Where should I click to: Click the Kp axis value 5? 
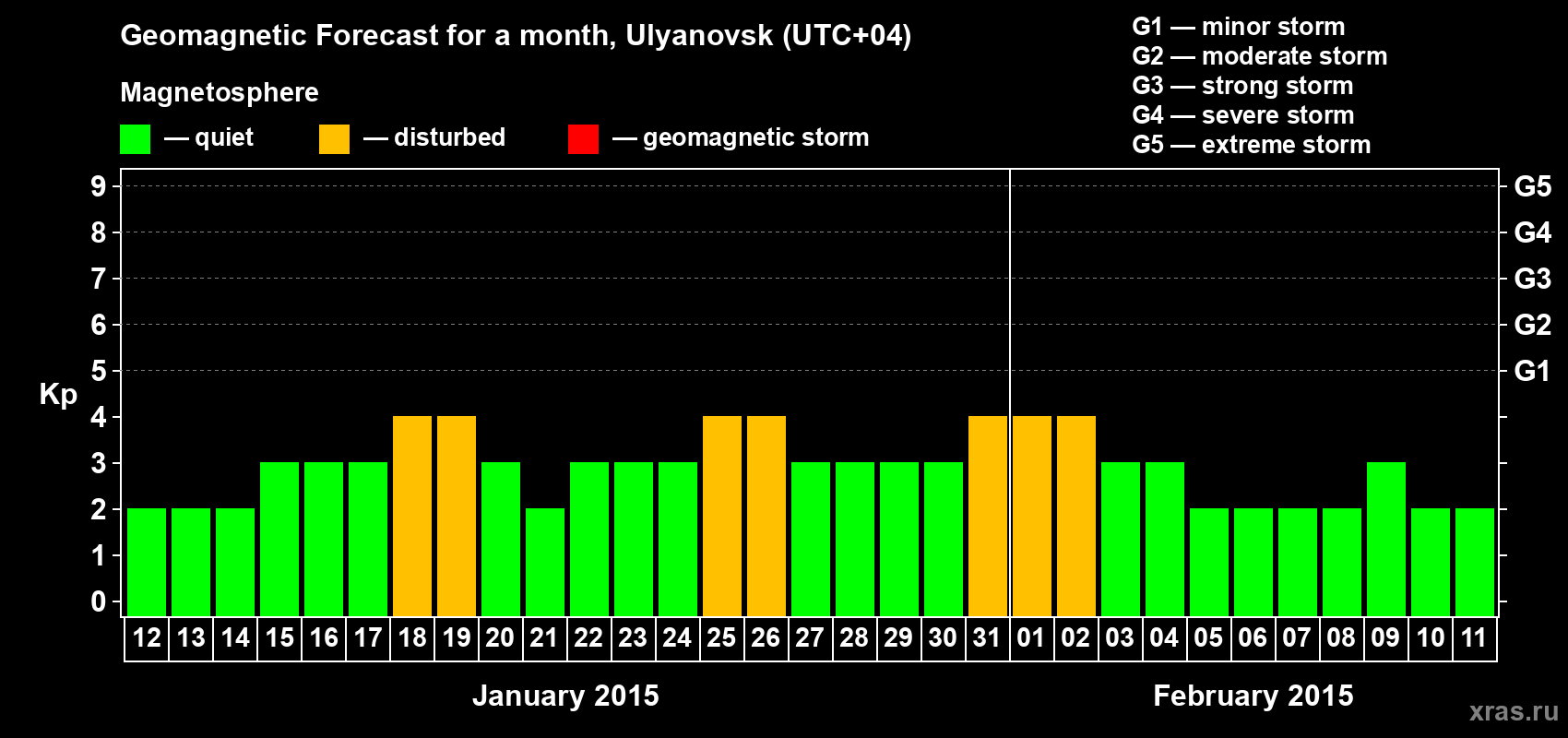[x=99, y=371]
